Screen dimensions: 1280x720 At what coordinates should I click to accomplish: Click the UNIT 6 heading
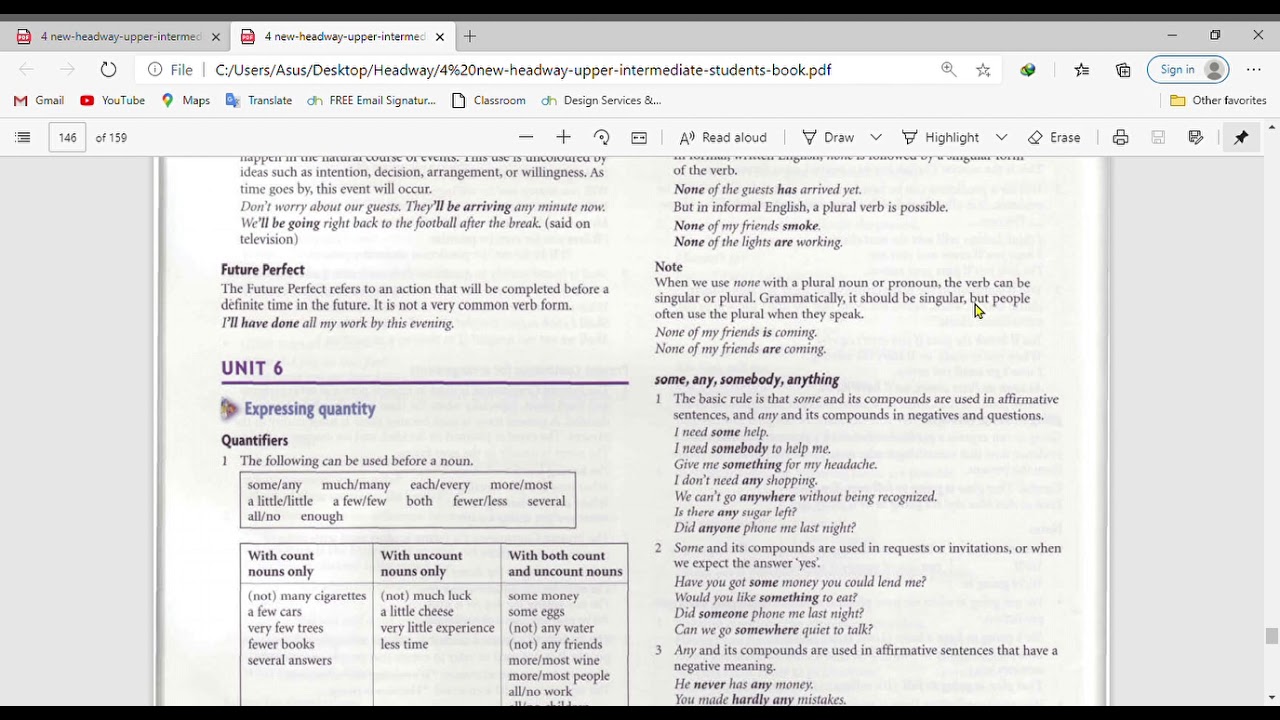pos(252,368)
